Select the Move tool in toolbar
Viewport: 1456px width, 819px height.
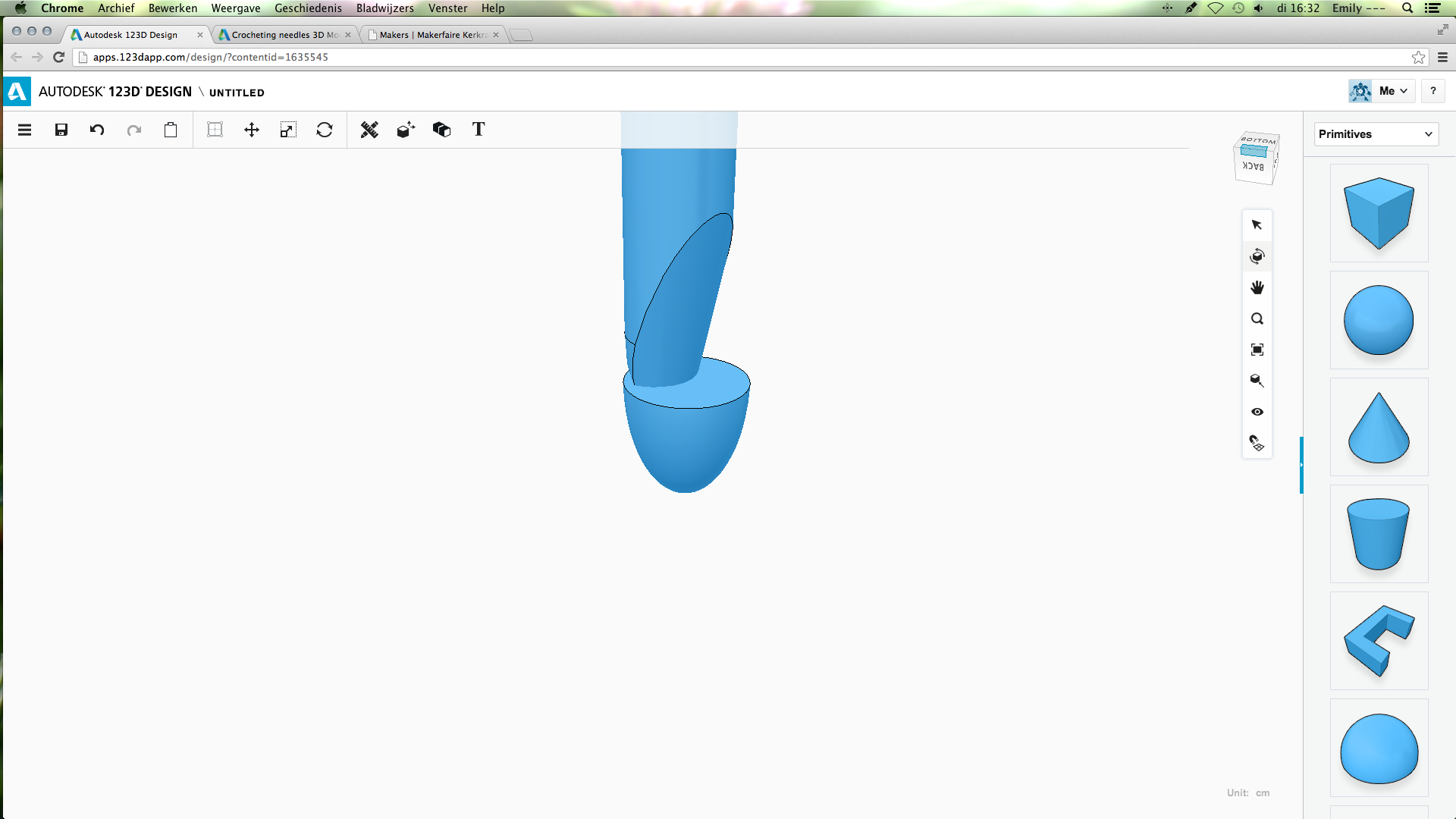pos(252,130)
